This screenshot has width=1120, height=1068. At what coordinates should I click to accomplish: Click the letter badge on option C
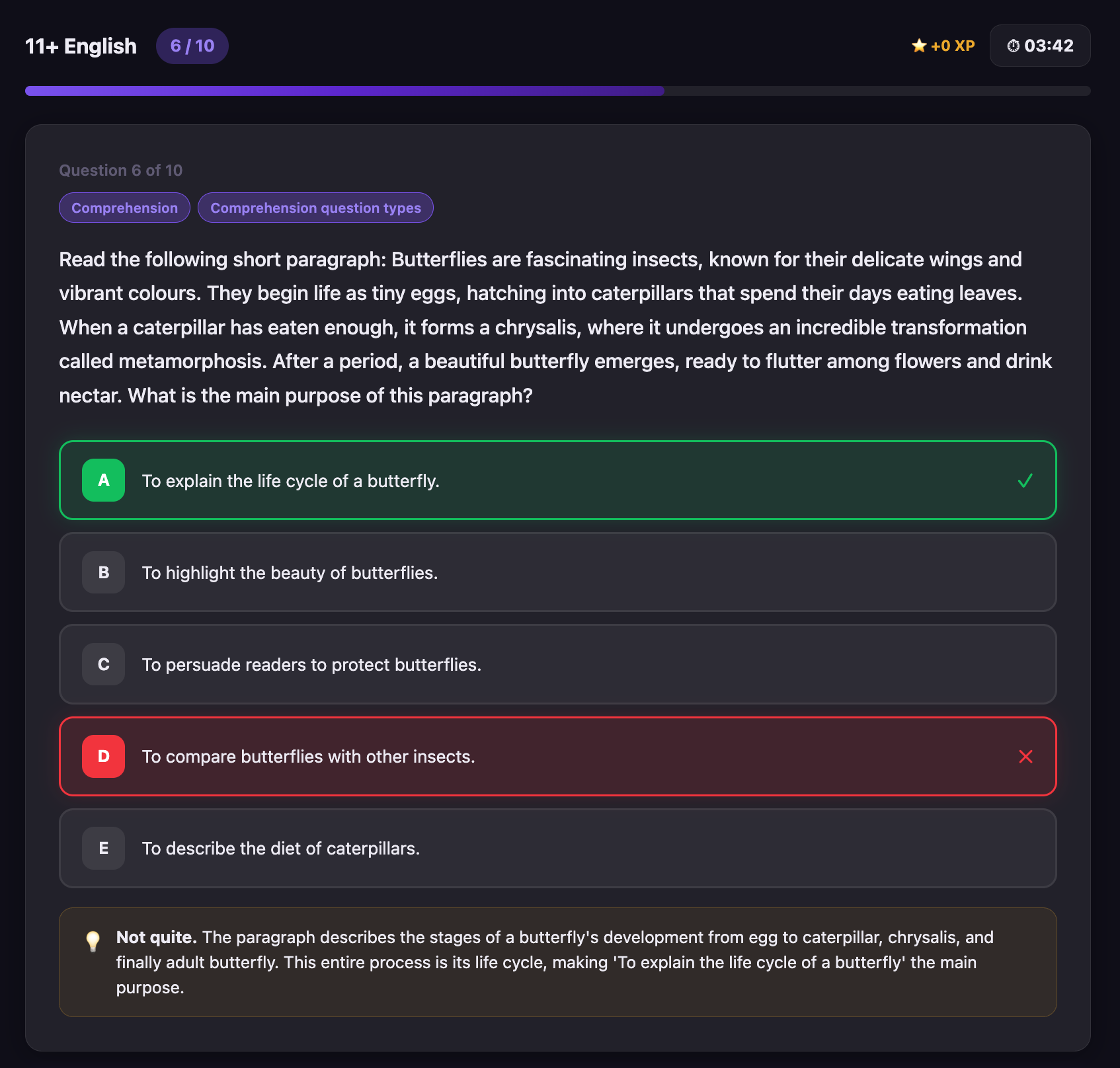[x=102, y=664]
